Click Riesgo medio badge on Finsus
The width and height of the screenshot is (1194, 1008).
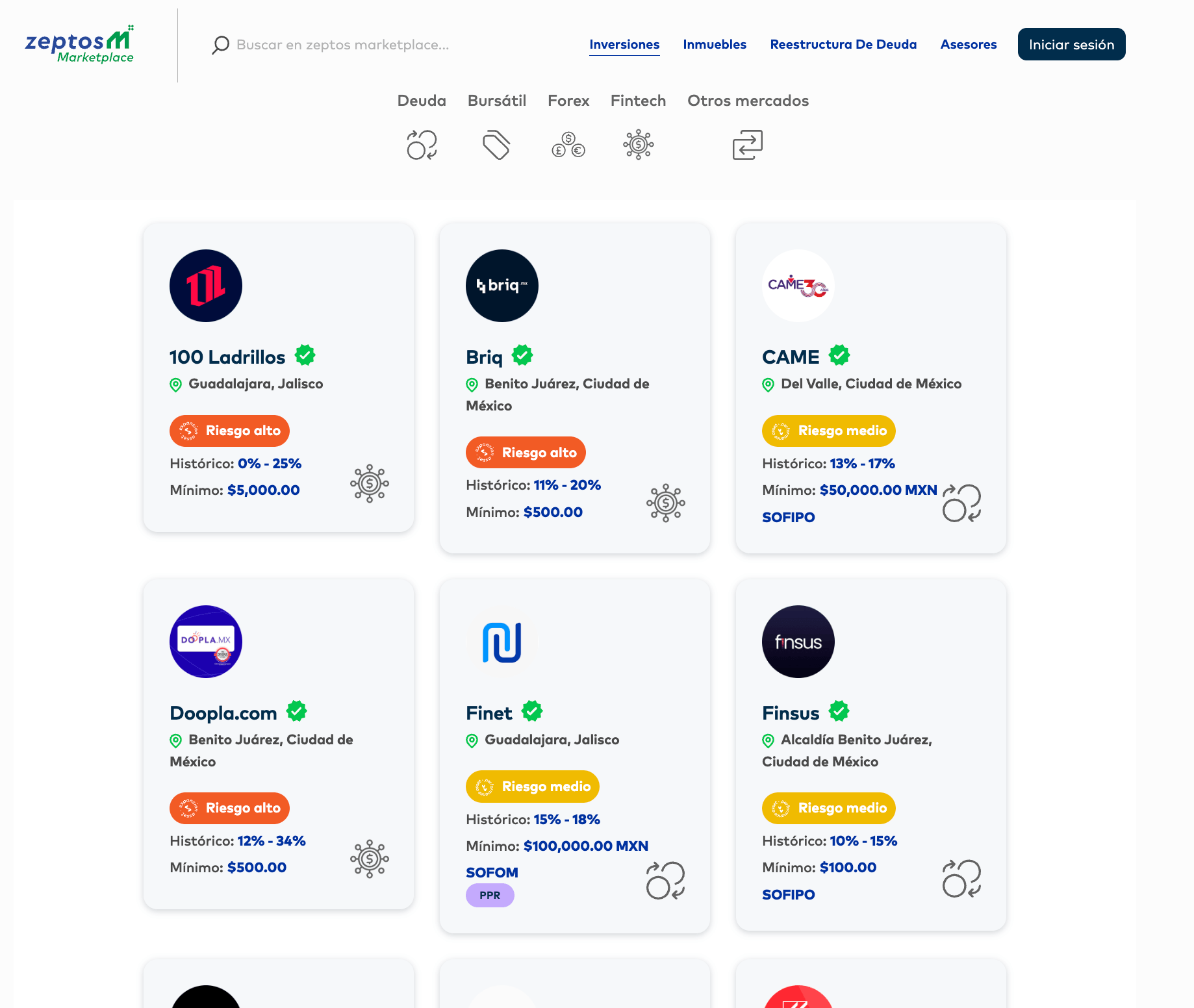[829, 808]
